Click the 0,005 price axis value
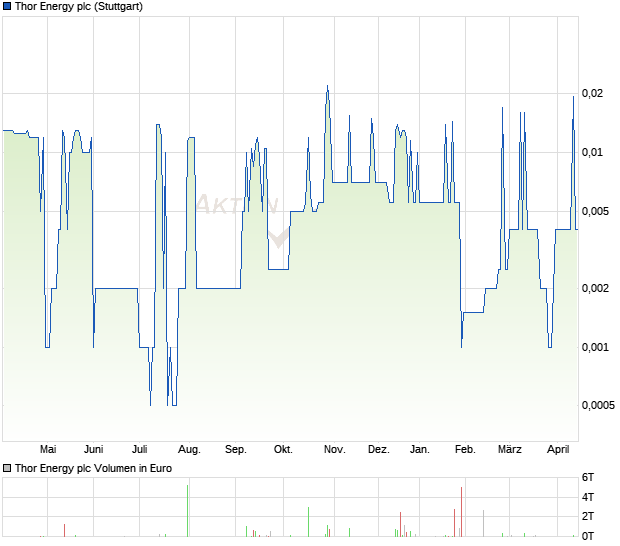The image size is (620, 546). [595, 212]
